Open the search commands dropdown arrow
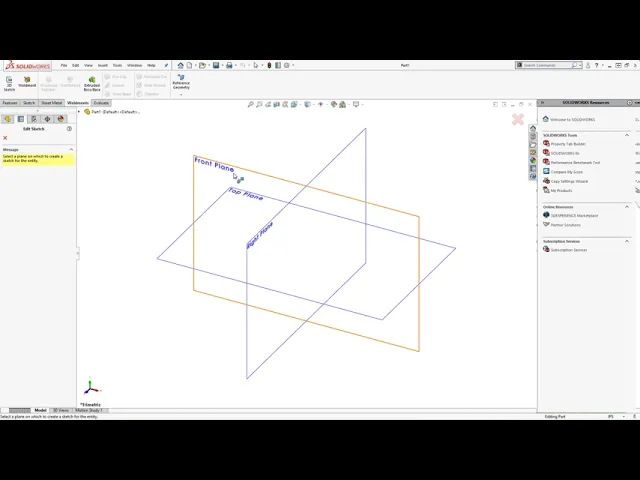Screen dimensions: 640x480 (580, 65)
